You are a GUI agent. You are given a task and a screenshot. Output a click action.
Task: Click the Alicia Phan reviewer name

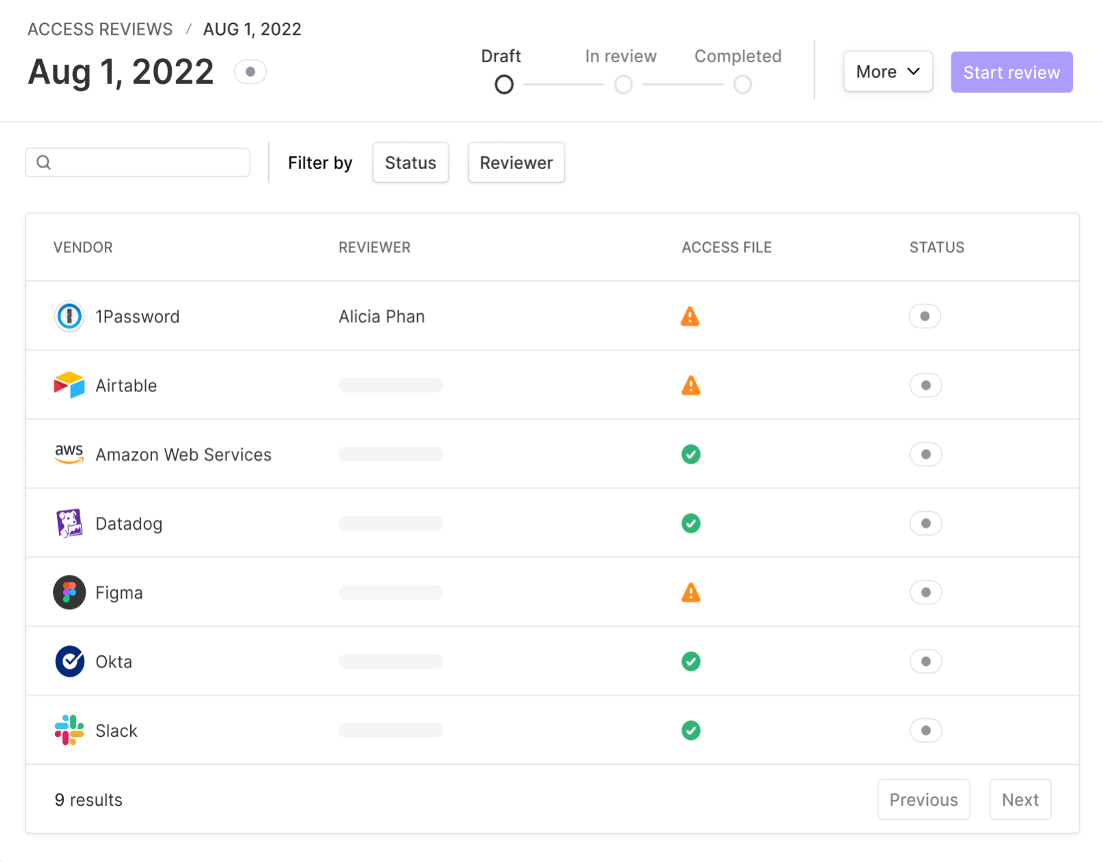point(381,317)
